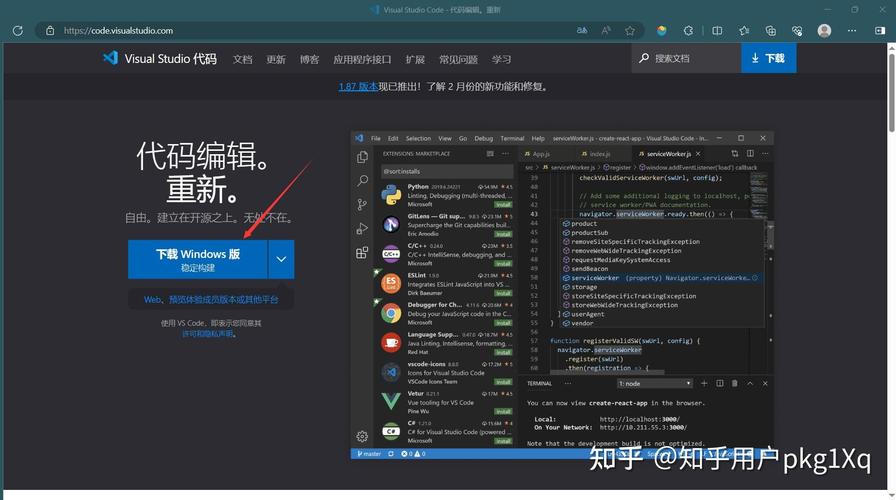Click the user profile avatar

pos(824,31)
